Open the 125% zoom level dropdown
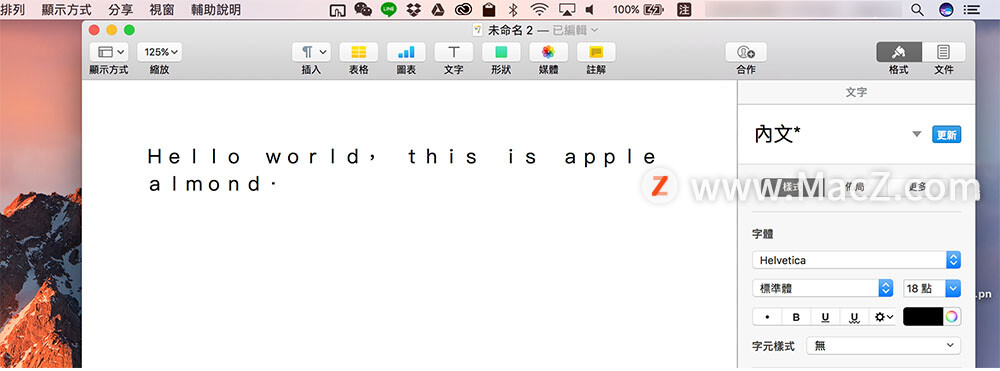1000x371 pixels. pos(159,52)
